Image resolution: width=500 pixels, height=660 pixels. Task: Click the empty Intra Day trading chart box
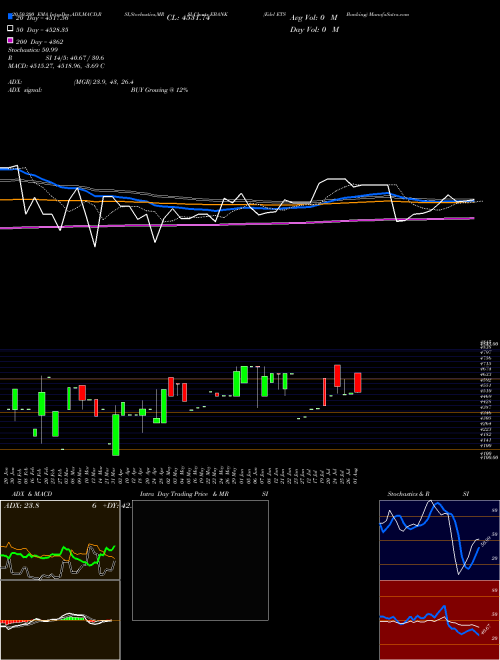(x=200, y=560)
